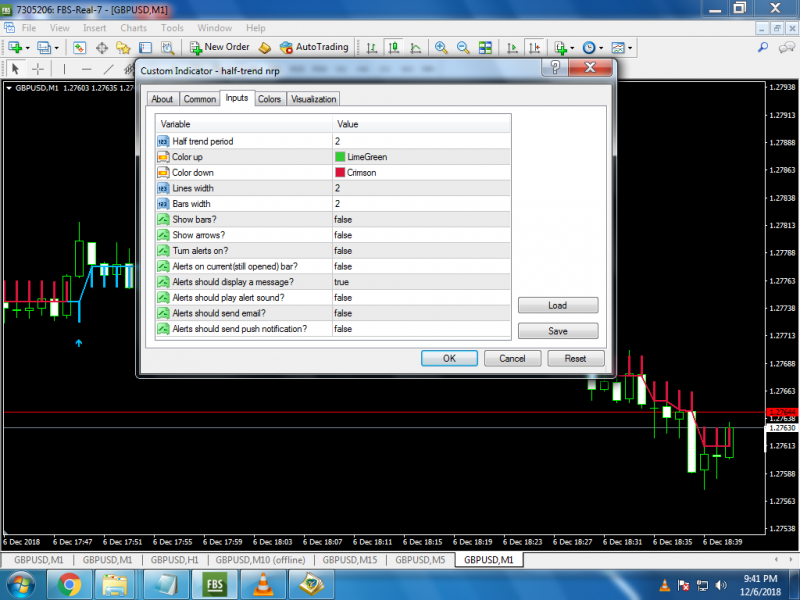Screen dimensions: 800x600
Task: Expand templates dropdown arrow
Action: click(x=630, y=48)
